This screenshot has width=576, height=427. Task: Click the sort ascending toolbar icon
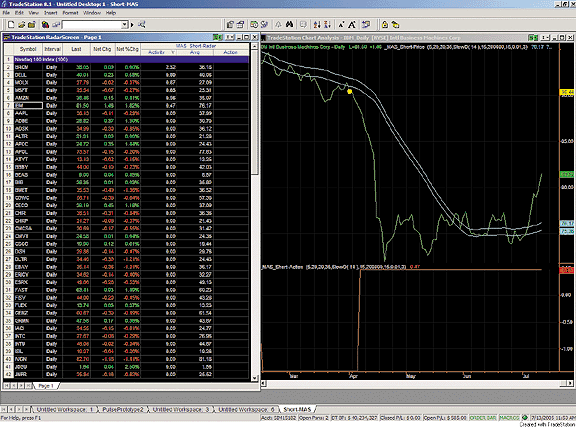click(x=317, y=25)
